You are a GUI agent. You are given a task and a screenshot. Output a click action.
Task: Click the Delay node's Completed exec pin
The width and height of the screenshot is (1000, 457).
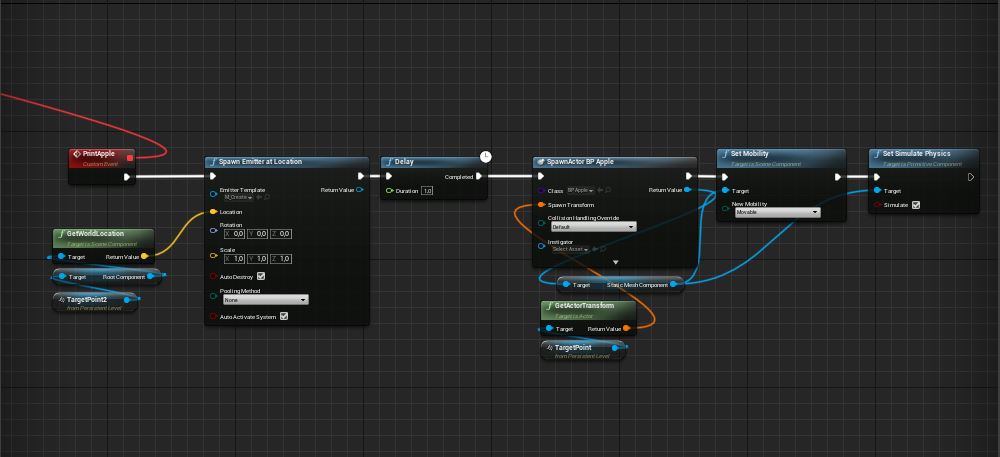point(479,177)
